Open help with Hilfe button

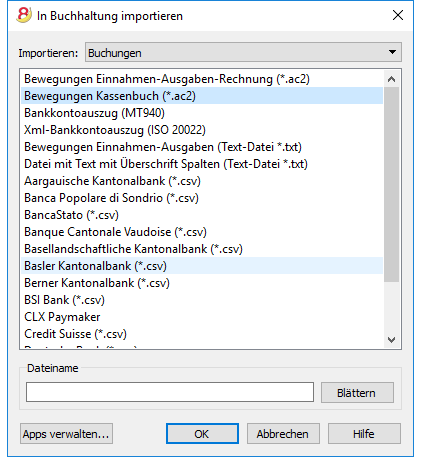click(364, 434)
